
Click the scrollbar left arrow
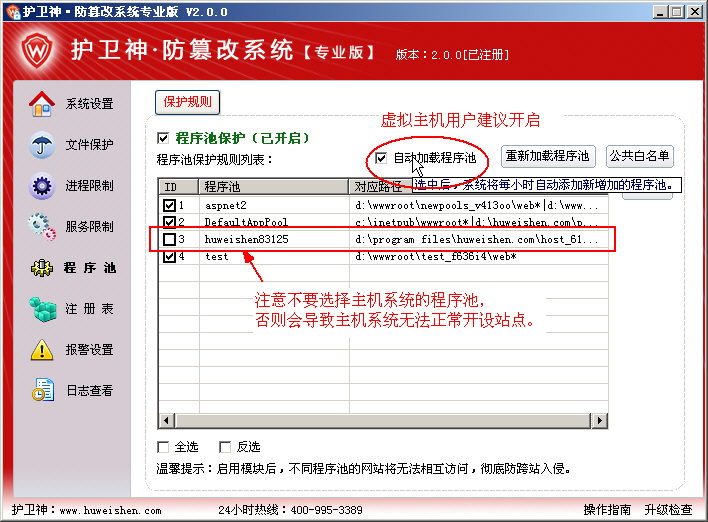coord(166,420)
